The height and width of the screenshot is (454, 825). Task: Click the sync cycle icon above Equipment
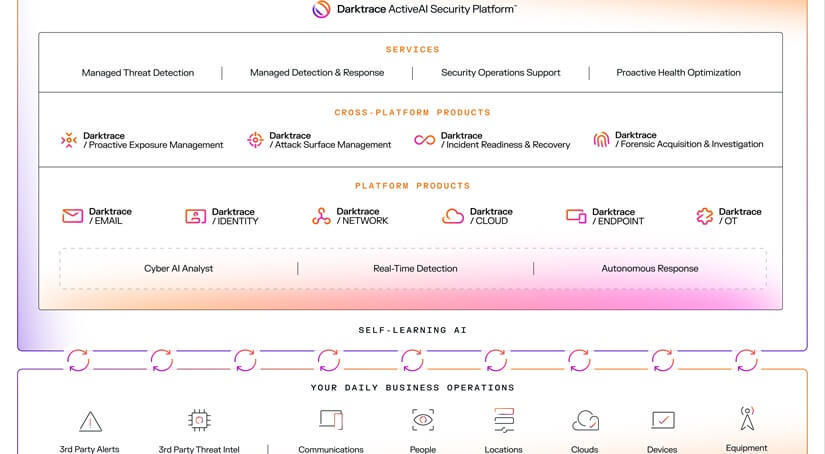(x=747, y=360)
